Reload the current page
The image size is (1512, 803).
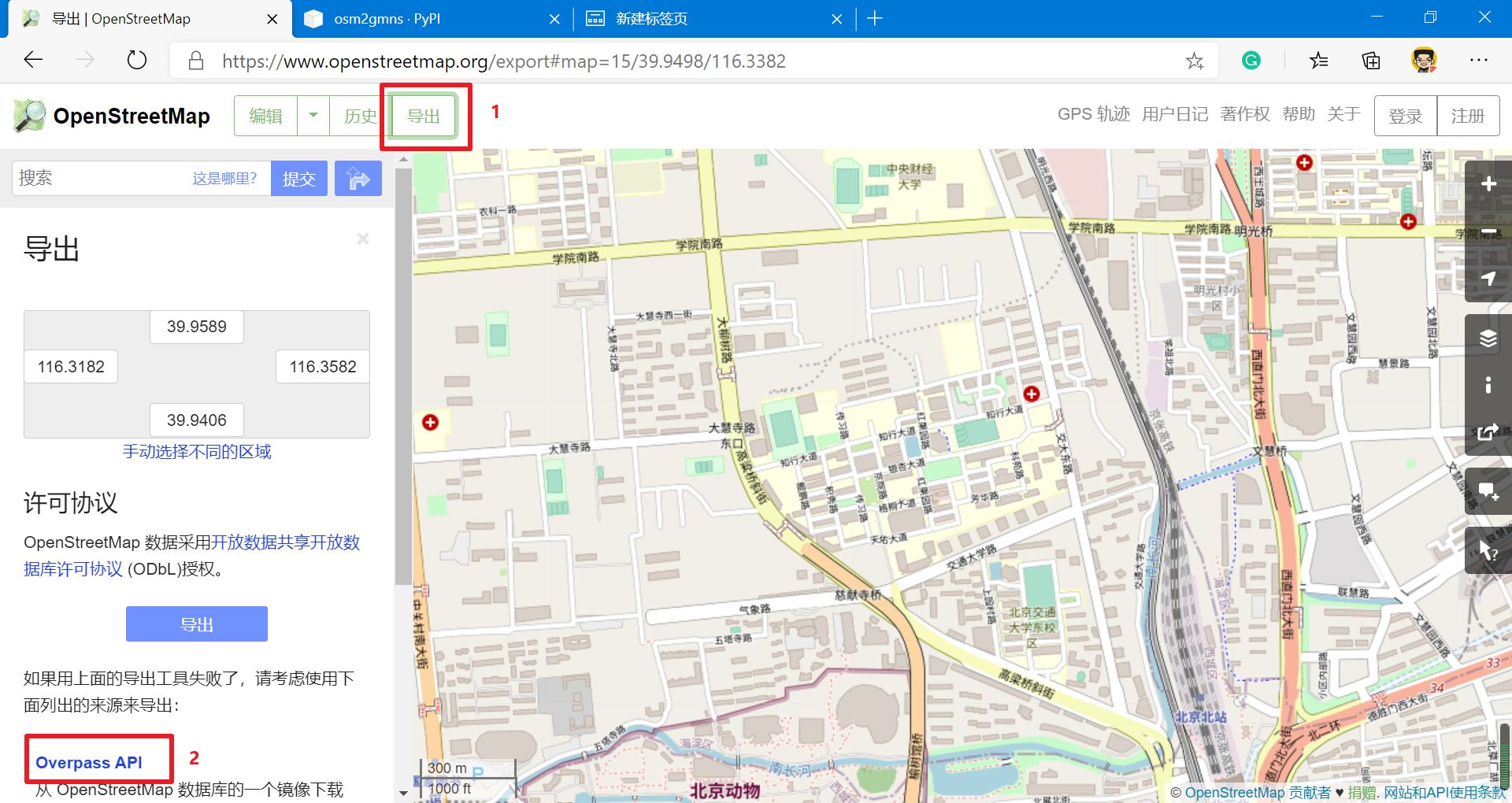pyautogui.click(x=137, y=61)
